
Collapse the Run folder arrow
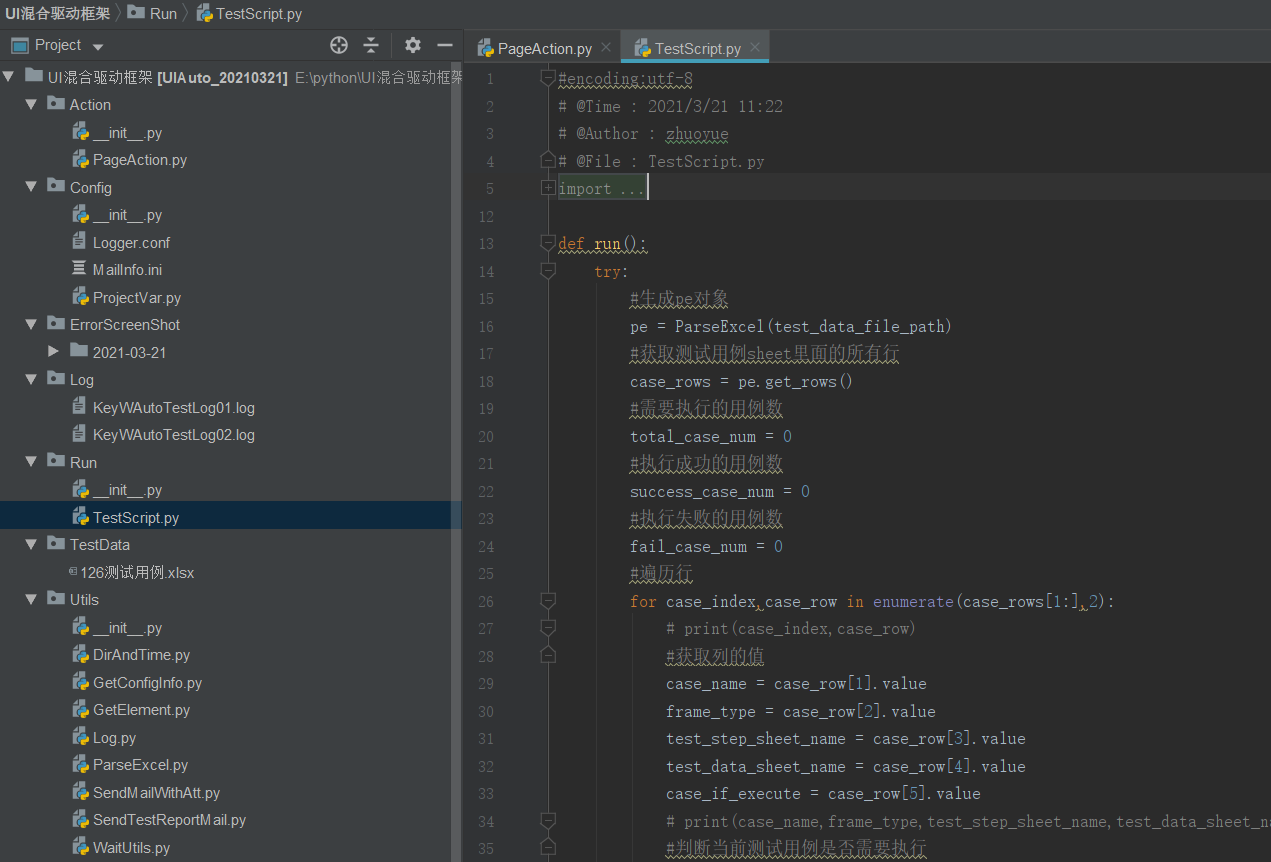pos(32,462)
